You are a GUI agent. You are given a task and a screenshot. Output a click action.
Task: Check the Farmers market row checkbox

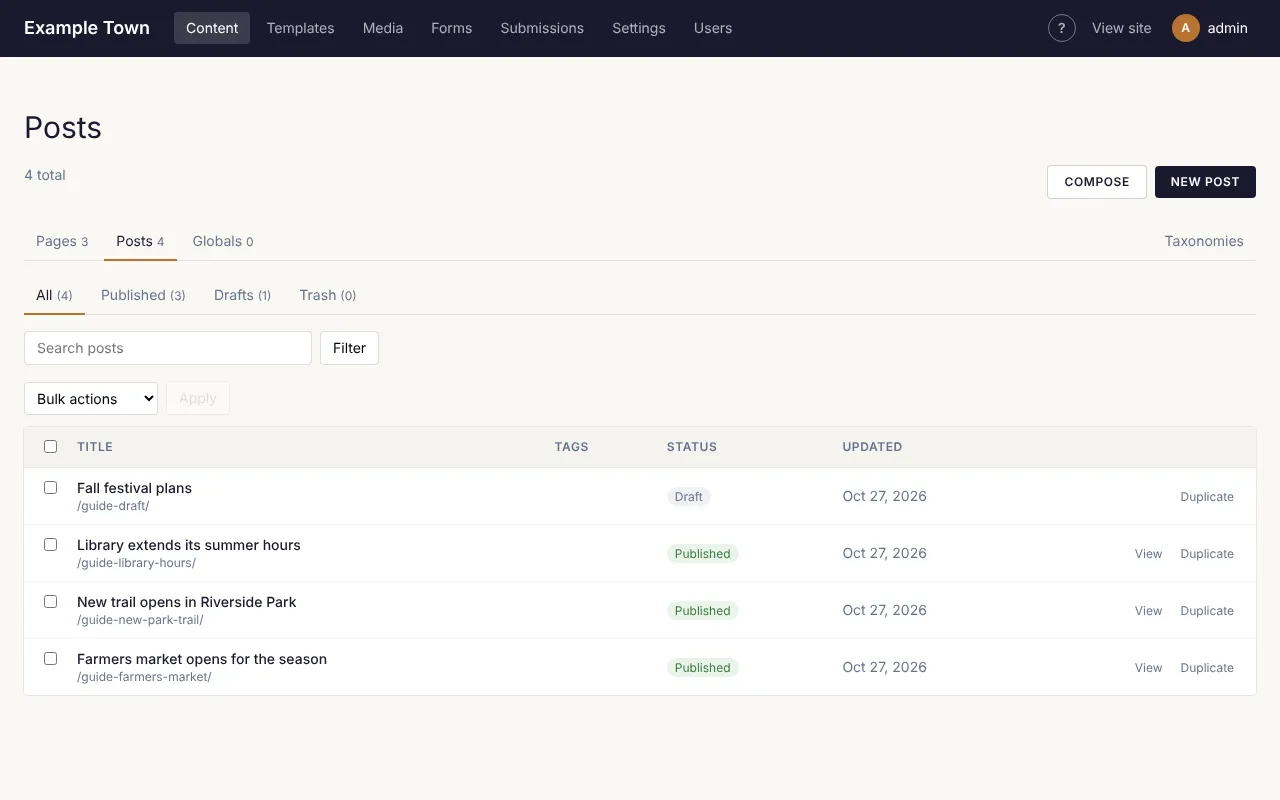coord(51,659)
